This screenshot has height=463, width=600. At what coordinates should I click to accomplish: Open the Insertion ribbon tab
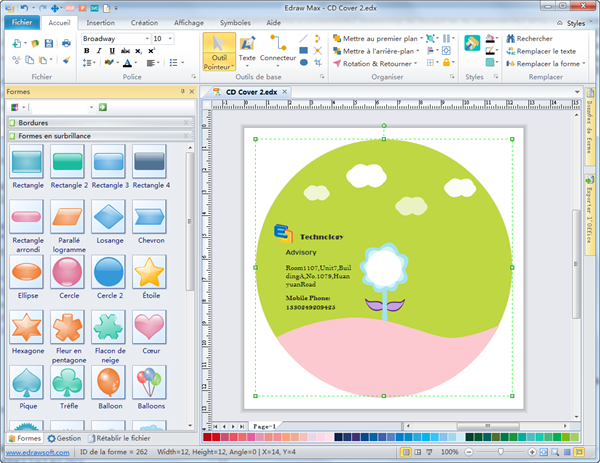[x=100, y=21]
